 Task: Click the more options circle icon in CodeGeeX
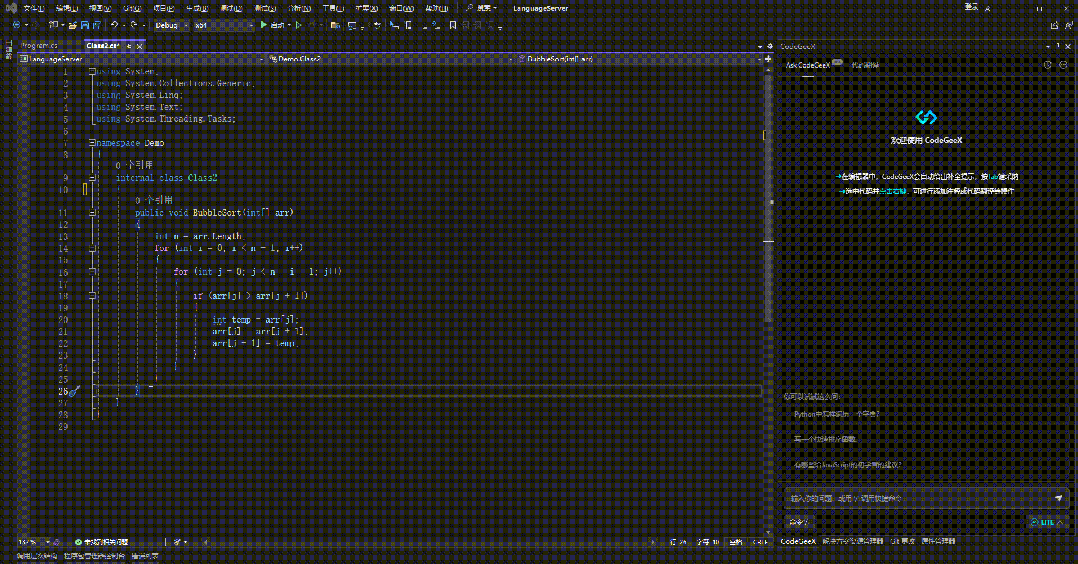[x=1063, y=65]
